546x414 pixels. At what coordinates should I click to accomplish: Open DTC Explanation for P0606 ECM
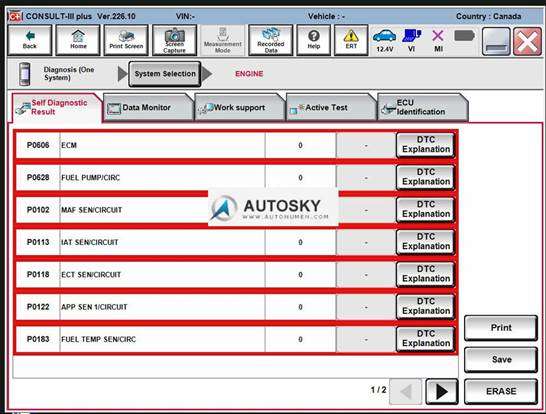(x=426, y=145)
